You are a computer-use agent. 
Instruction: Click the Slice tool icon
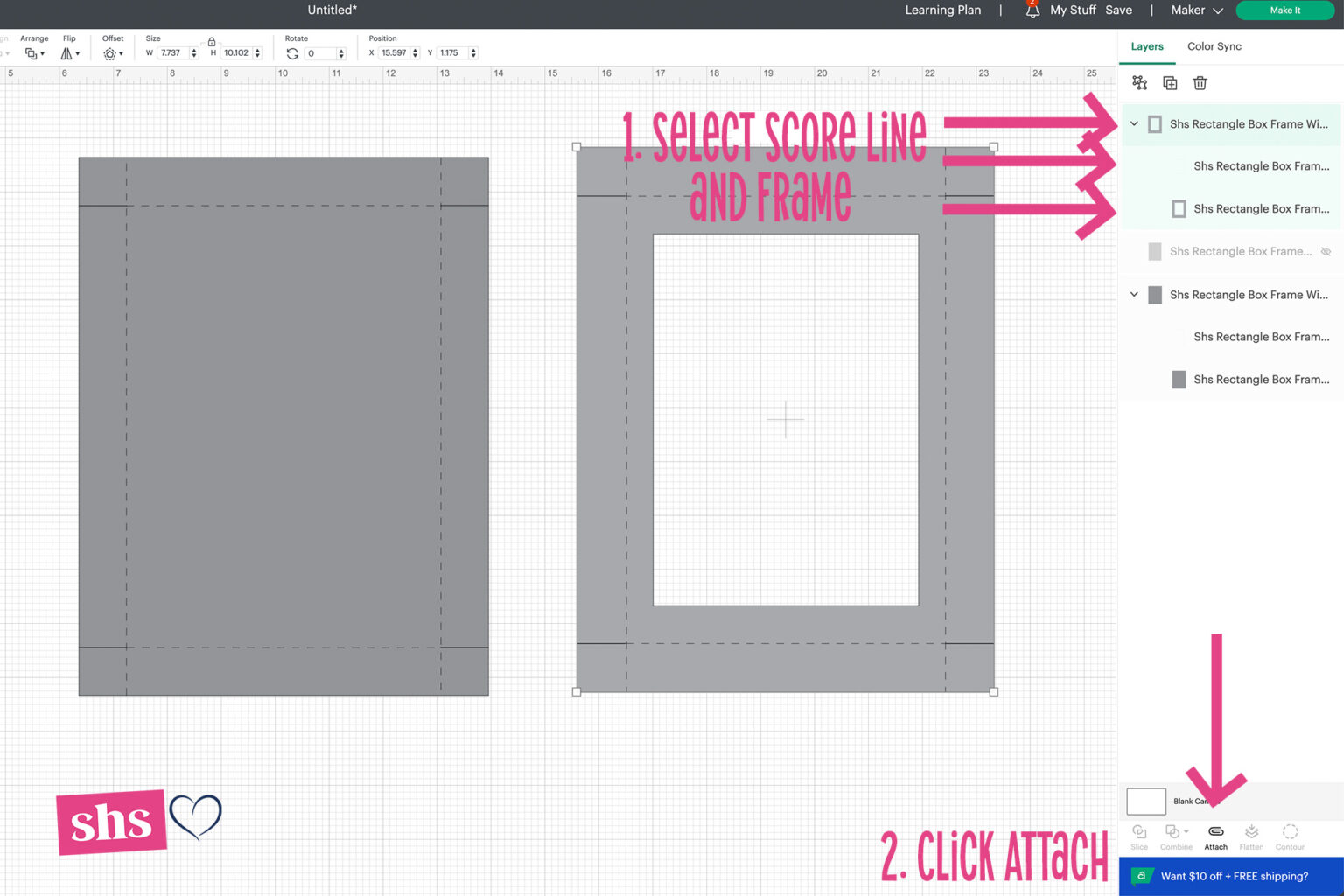(x=1139, y=833)
